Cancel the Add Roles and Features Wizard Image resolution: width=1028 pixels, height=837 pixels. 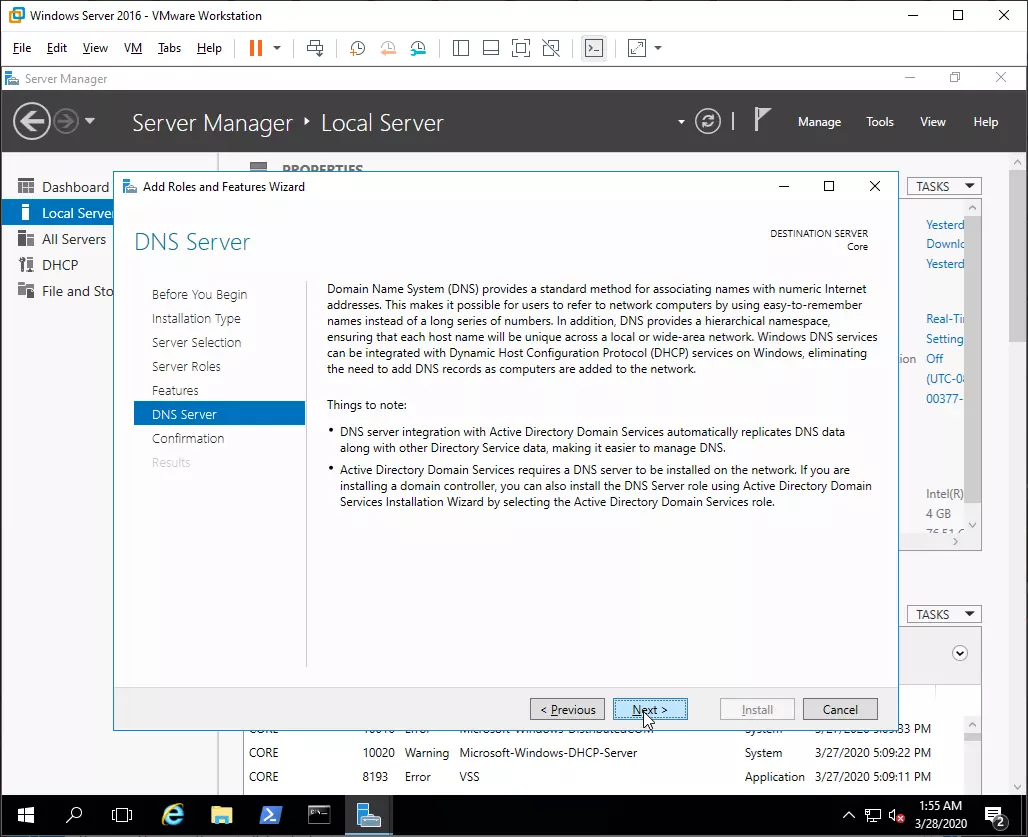click(x=840, y=709)
